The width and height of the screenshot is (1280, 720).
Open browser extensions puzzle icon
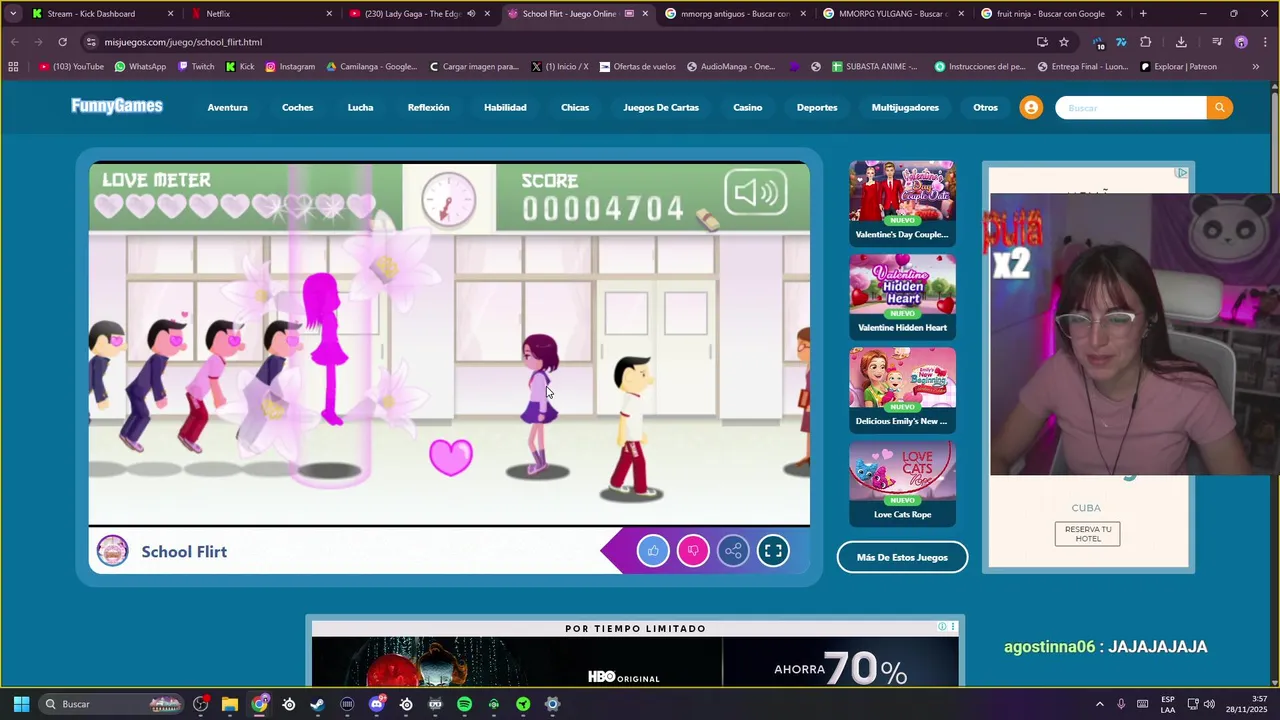coord(1146,42)
